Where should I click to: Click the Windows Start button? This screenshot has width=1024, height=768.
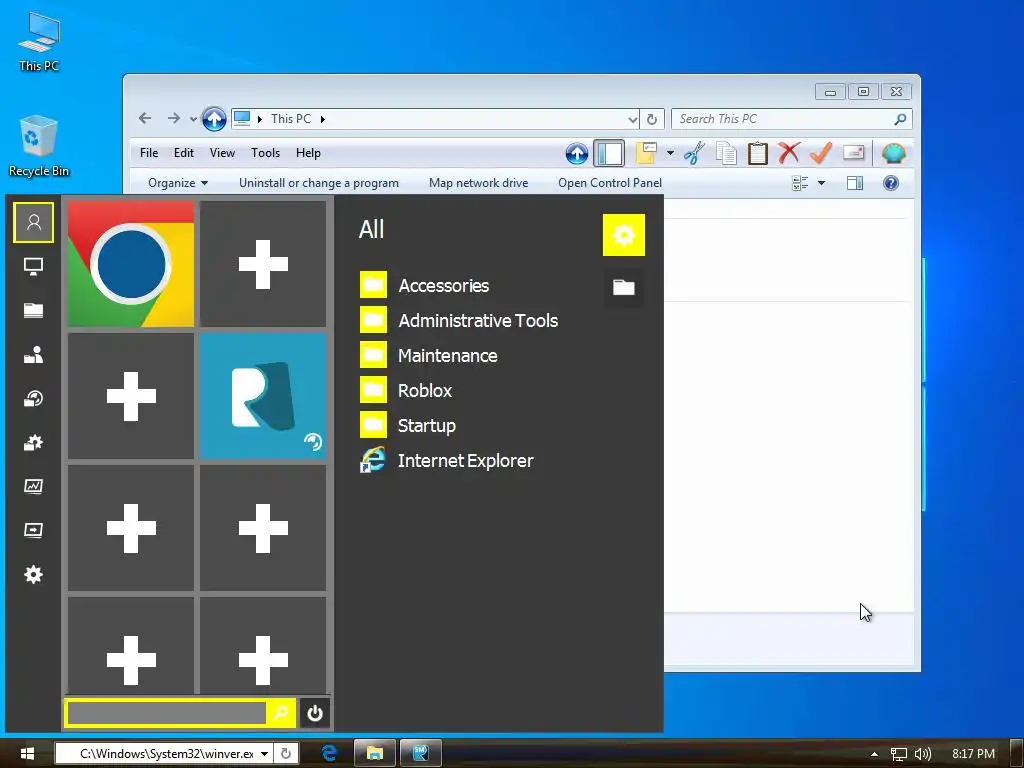point(27,754)
